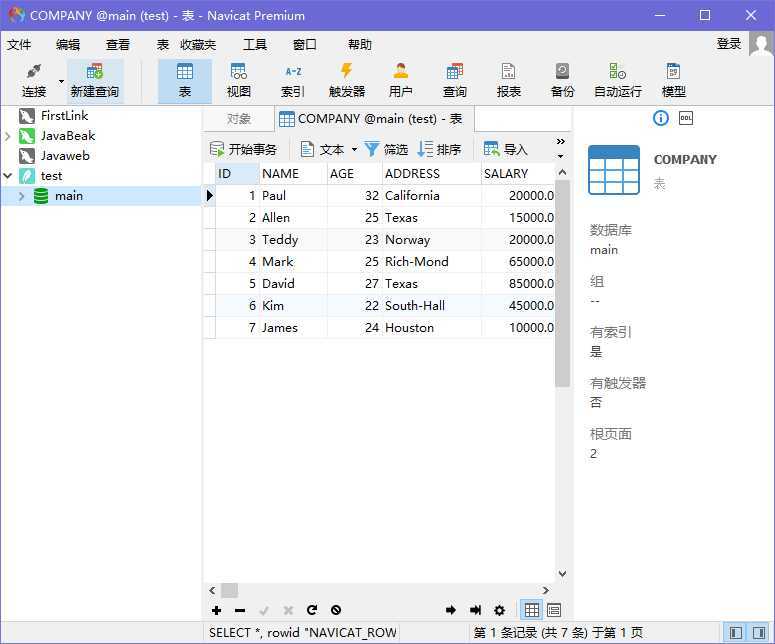Open the Backup (备份) toolbar icon
775x644 pixels.
pyautogui.click(x=562, y=81)
